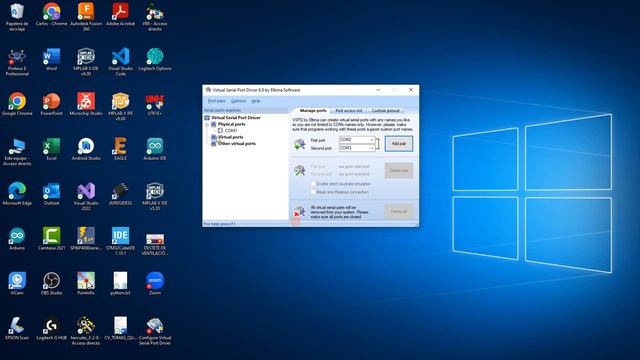640x360 pixels.
Task: Enable strict baudrate emulation checkbox
Action: (x=313, y=184)
